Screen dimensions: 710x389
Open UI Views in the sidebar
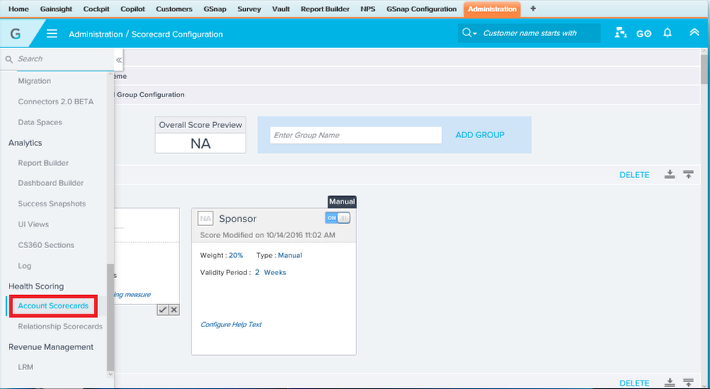33,224
